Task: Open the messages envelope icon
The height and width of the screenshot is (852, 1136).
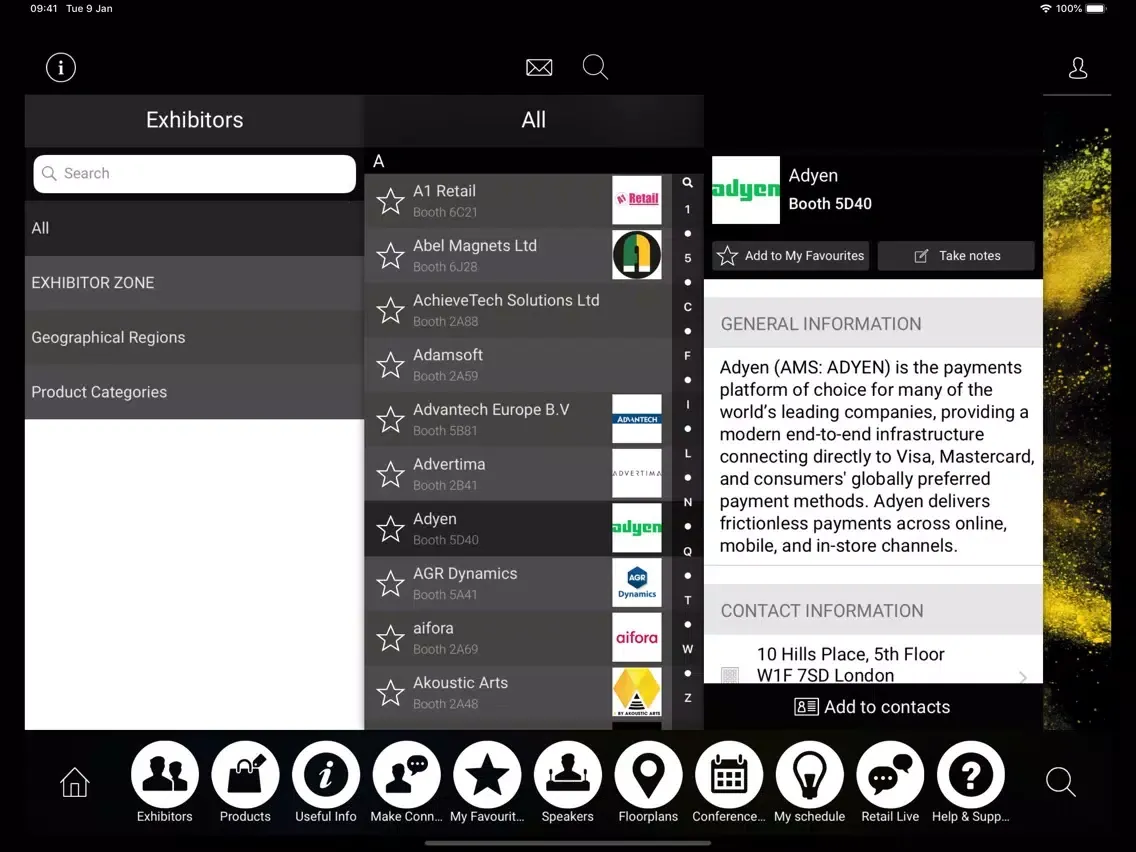Action: click(539, 67)
